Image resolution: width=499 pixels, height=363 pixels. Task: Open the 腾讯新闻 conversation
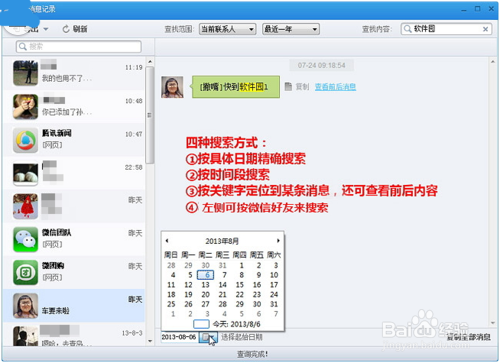[74, 140]
